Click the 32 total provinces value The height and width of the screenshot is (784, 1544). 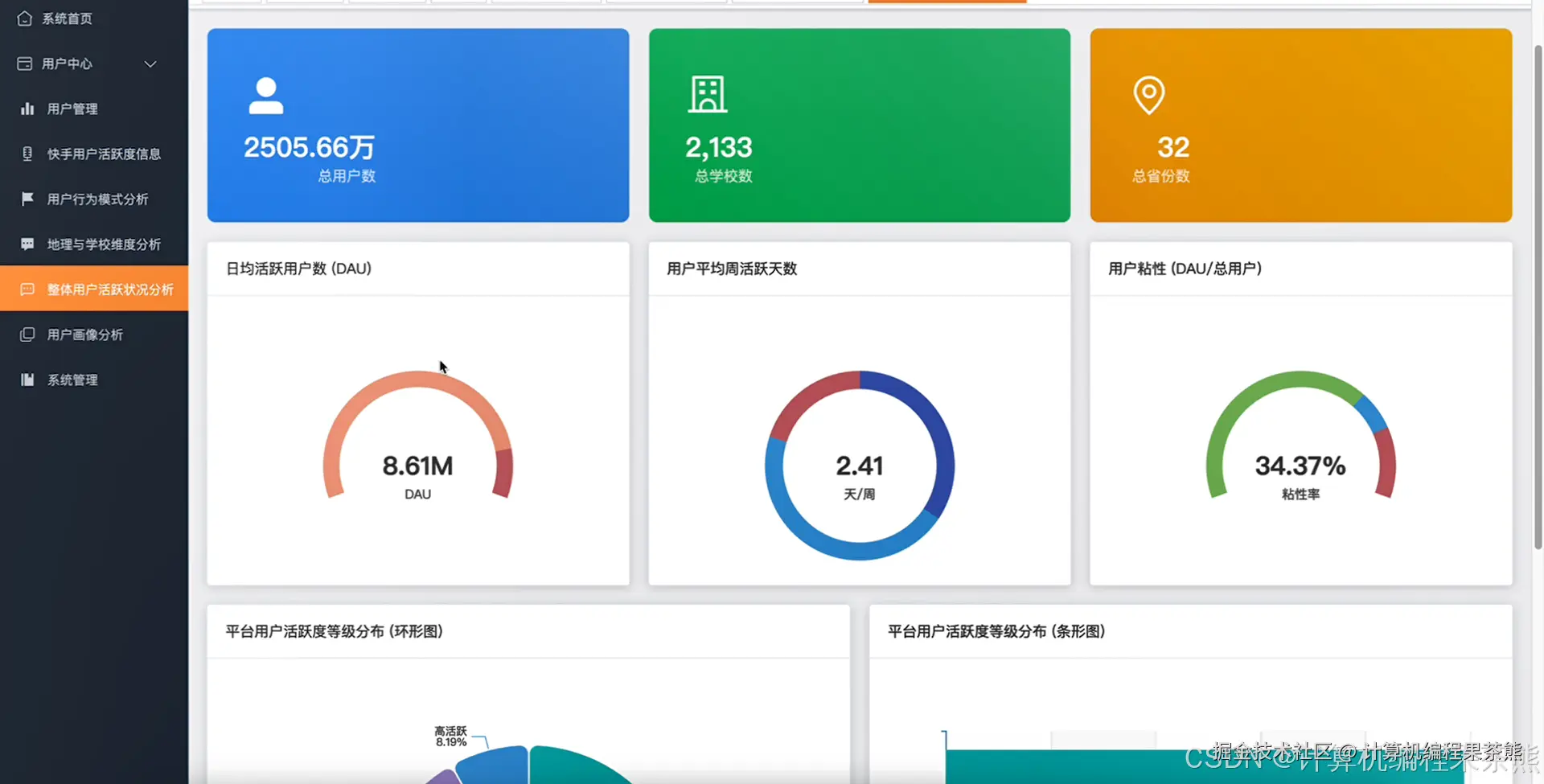1173,147
